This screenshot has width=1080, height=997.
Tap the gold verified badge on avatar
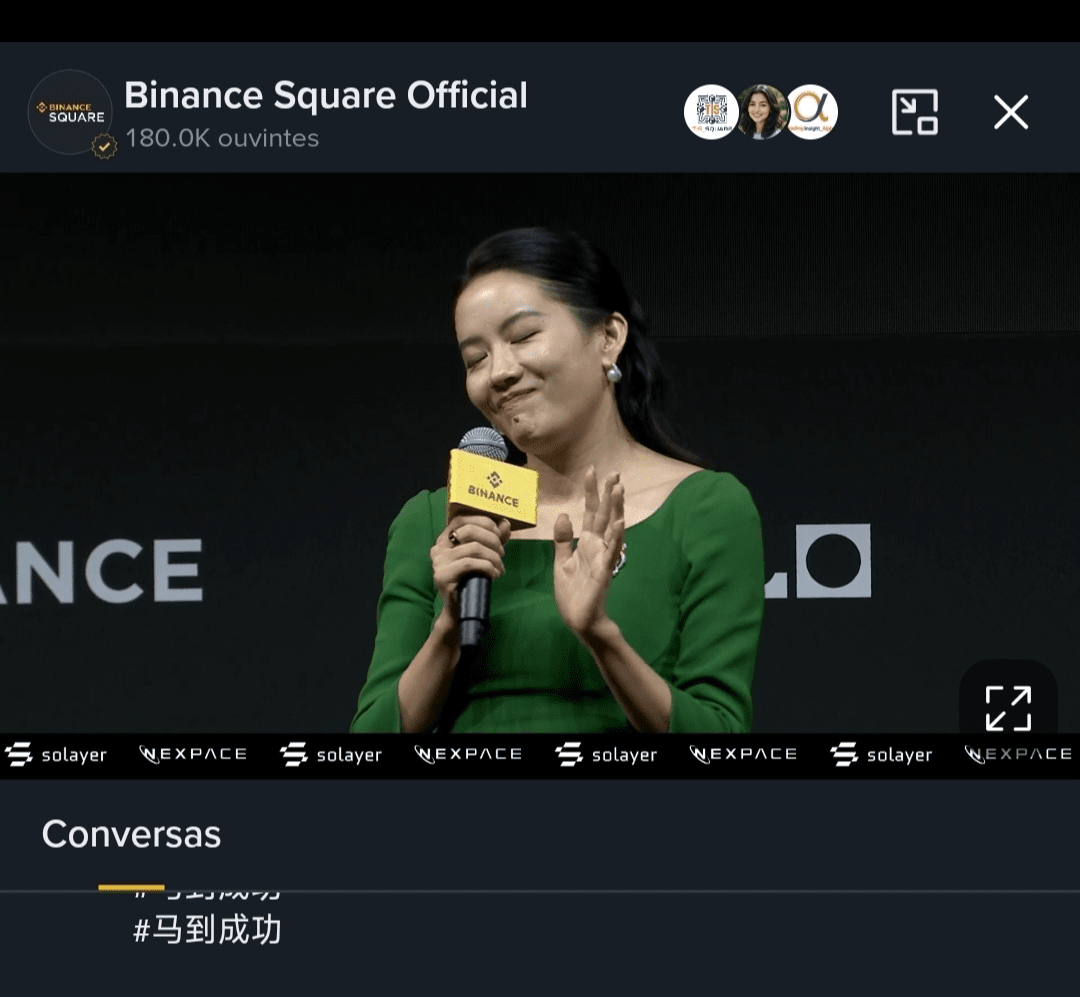[x=104, y=146]
